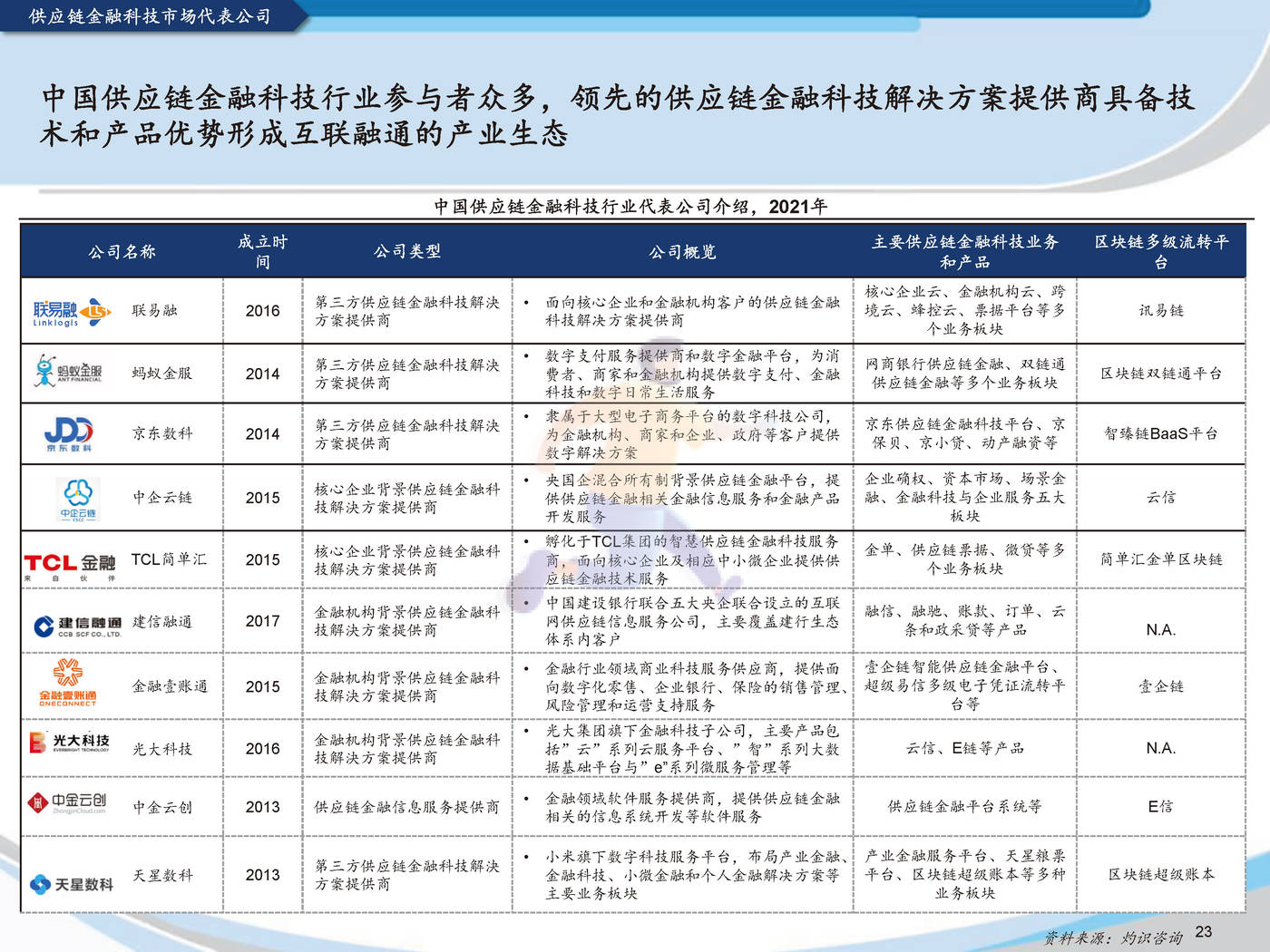Click the 联易融 company overview text

pyautogui.click(x=692, y=311)
